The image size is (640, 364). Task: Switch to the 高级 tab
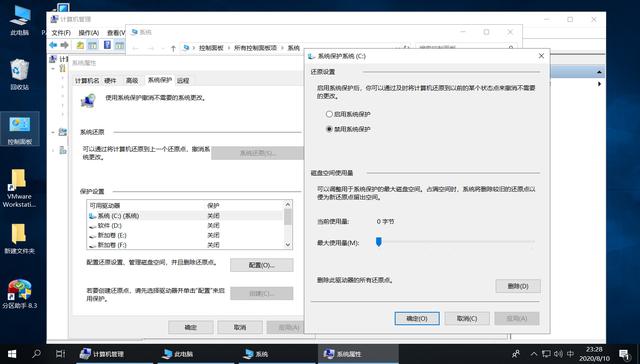[x=132, y=81]
